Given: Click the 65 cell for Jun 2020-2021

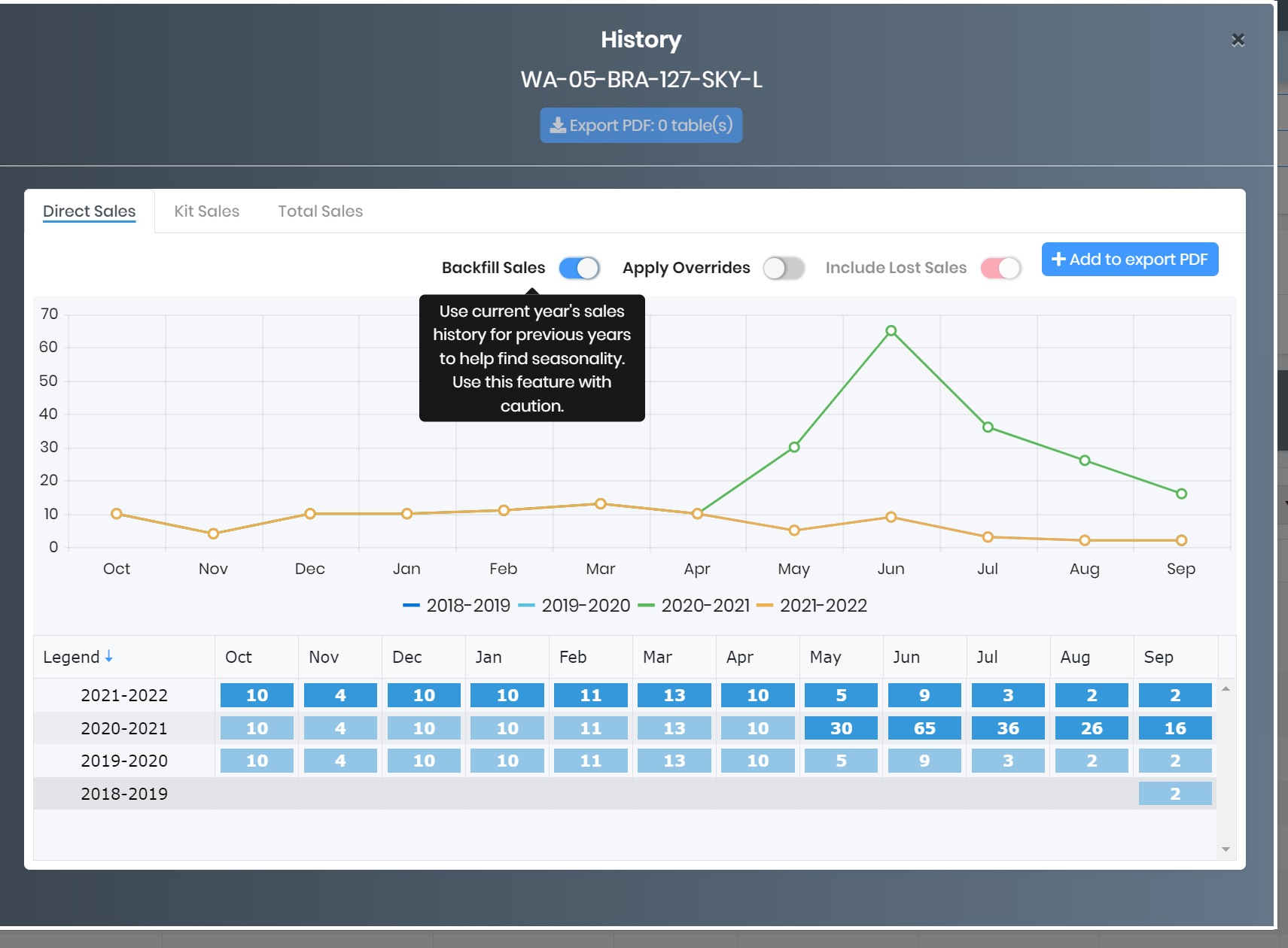Looking at the screenshot, I should pos(924,728).
